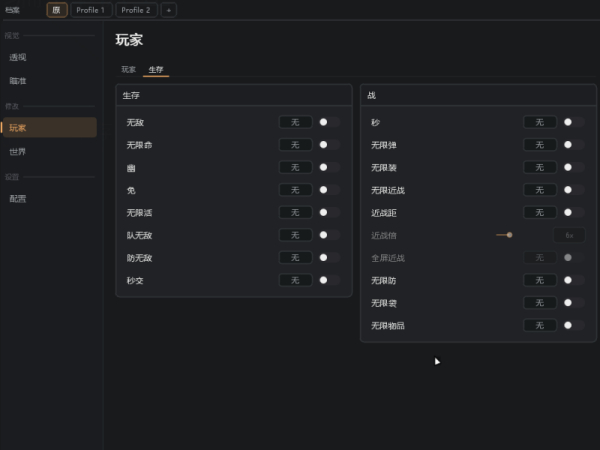Click the 近战倍 slider handle

(509, 235)
